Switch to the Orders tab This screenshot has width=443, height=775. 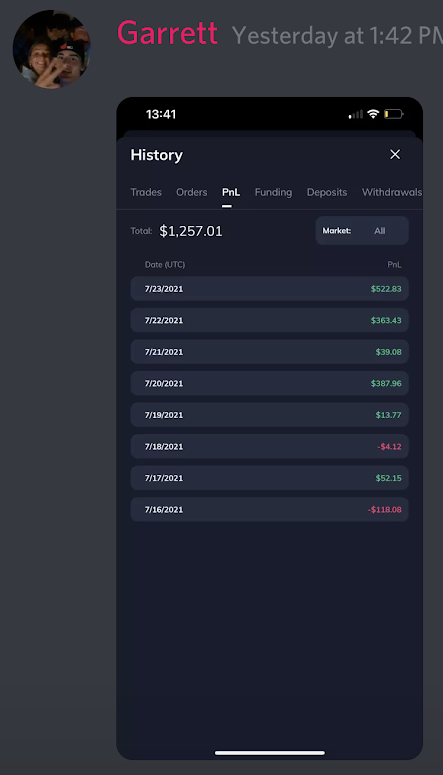click(191, 192)
